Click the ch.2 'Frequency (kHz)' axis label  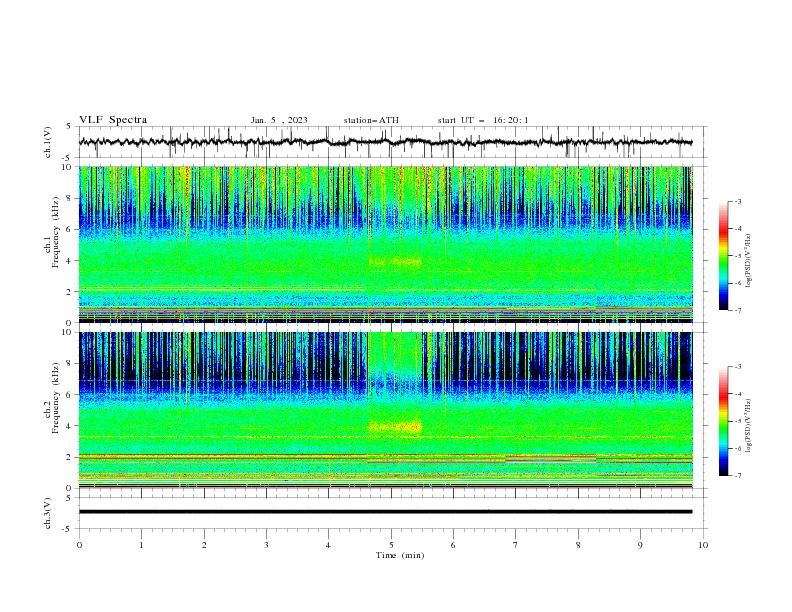tap(56, 397)
